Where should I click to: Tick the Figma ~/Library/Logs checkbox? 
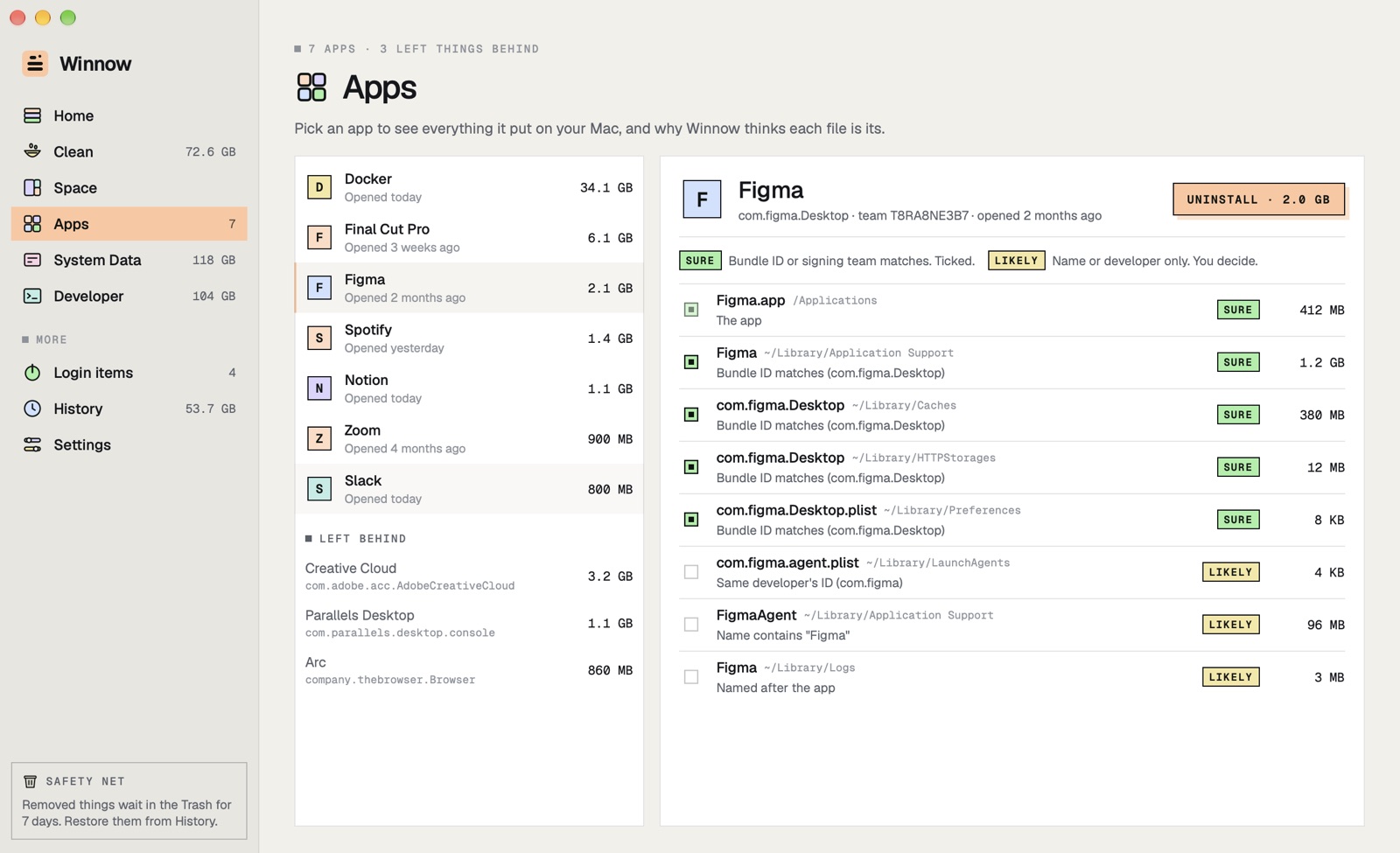point(691,677)
